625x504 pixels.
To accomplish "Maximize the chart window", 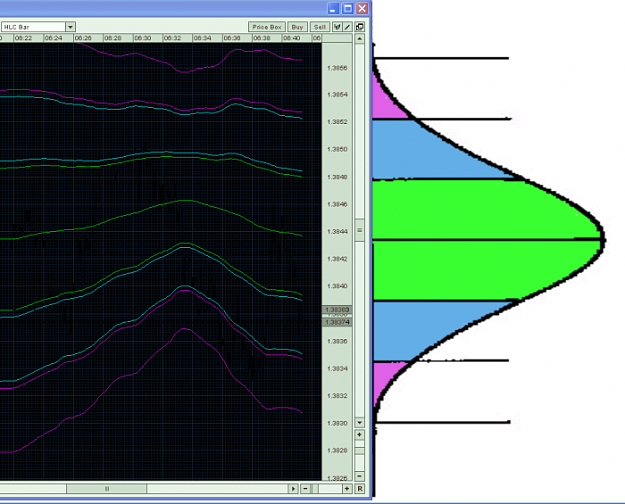I will 348,8.
